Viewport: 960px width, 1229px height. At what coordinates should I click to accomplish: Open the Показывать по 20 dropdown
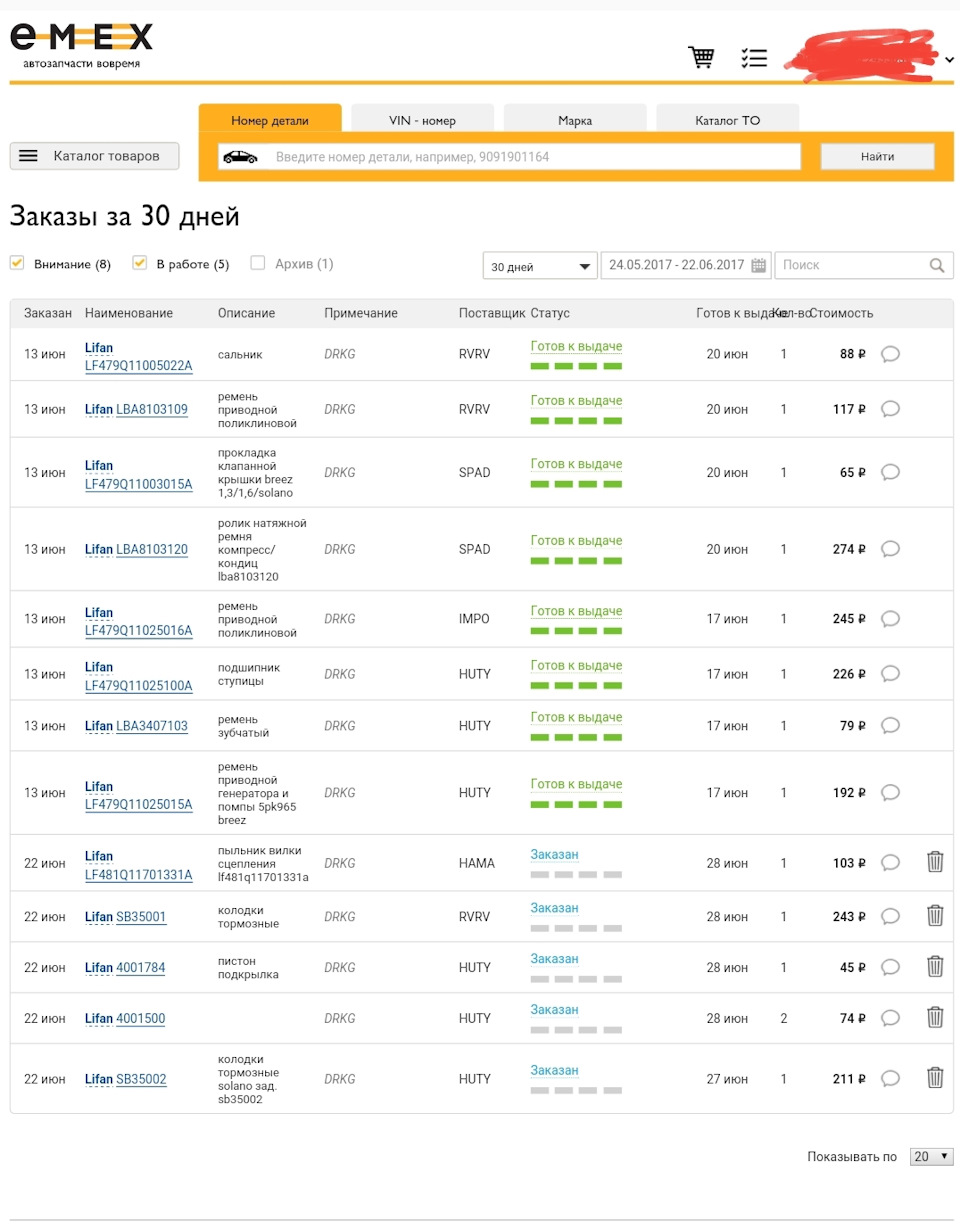(x=931, y=1156)
